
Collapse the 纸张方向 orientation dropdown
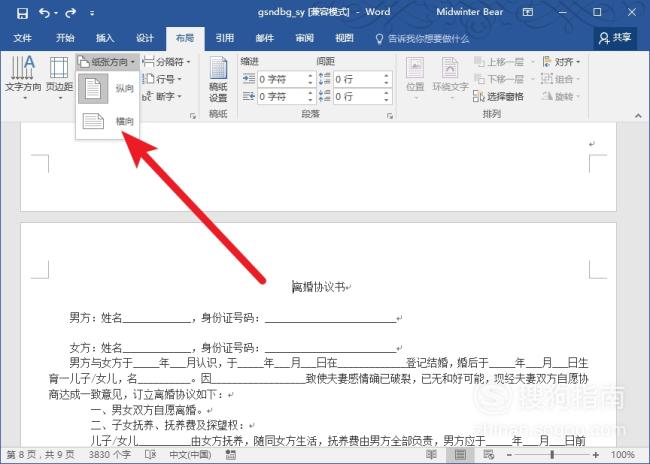(x=107, y=62)
